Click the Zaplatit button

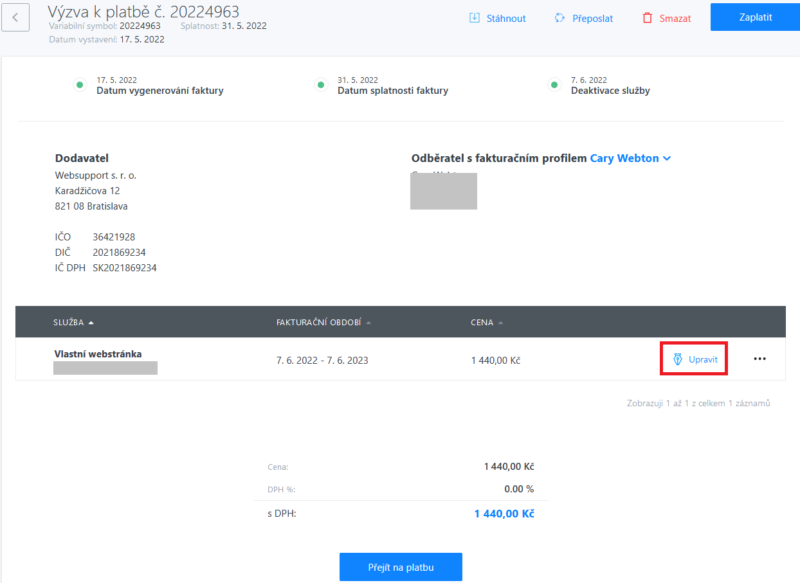755,17
